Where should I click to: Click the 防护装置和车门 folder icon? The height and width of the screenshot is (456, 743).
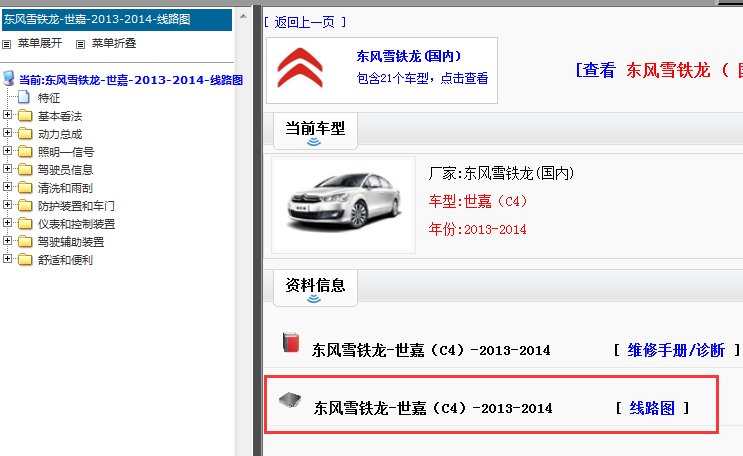[25, 206]
